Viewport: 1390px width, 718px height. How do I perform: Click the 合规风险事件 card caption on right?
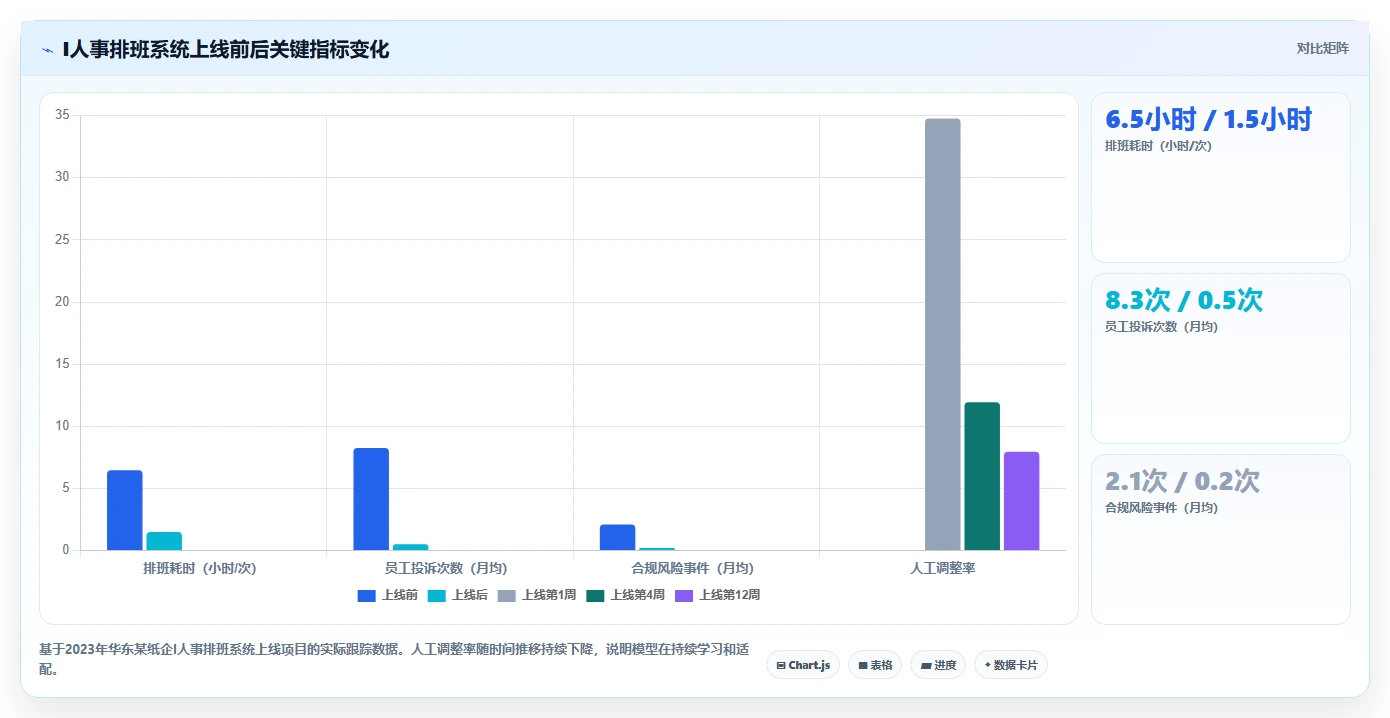1161,508
